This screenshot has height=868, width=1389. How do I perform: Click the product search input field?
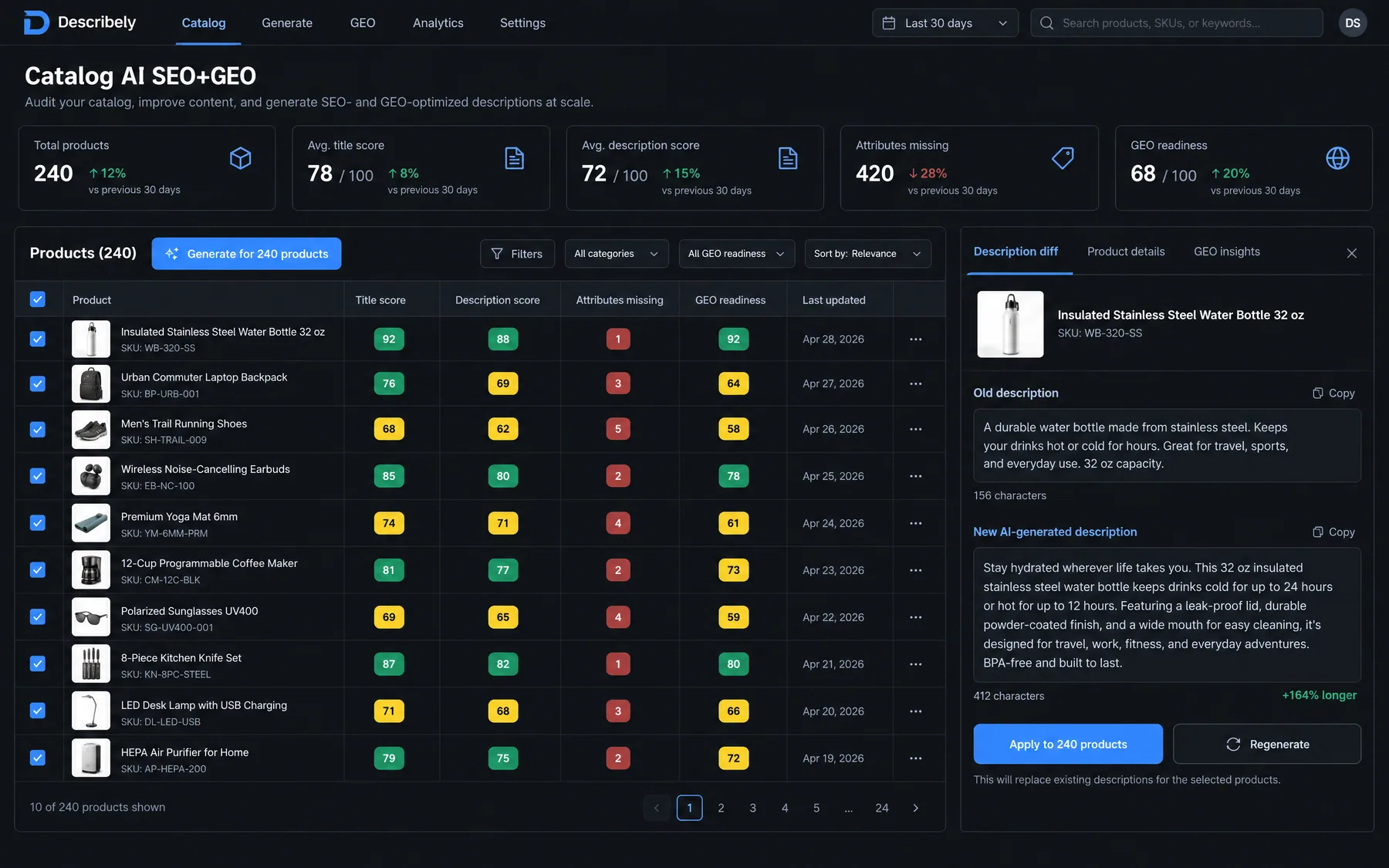tap(1177, 23)
